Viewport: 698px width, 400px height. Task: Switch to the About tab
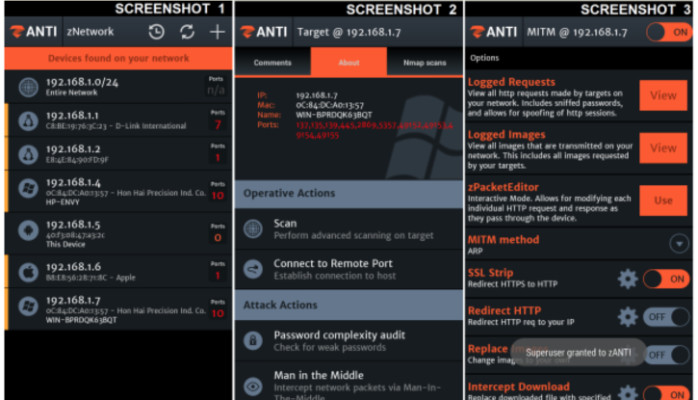pos(349,63)
